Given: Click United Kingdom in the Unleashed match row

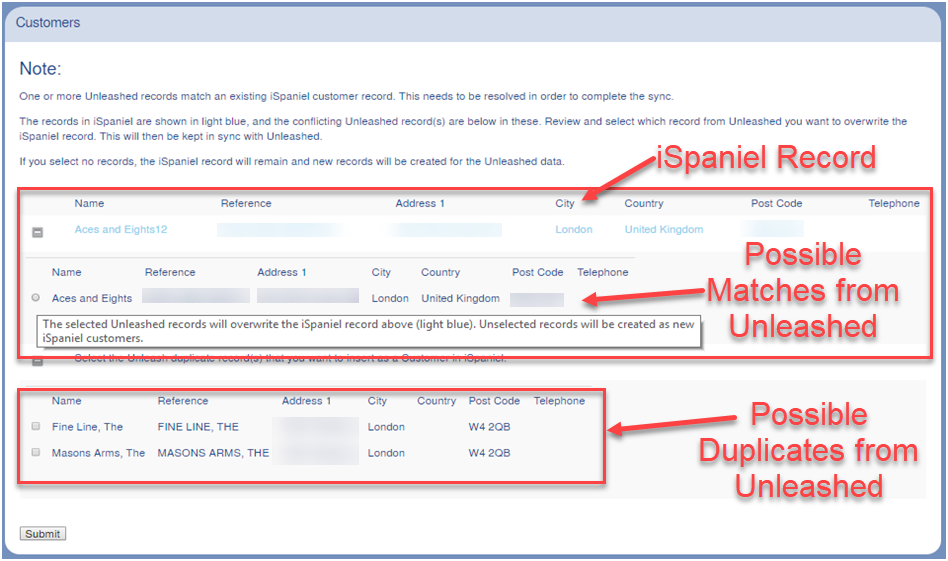Looking at the screenshot, I should coord(461,298).
